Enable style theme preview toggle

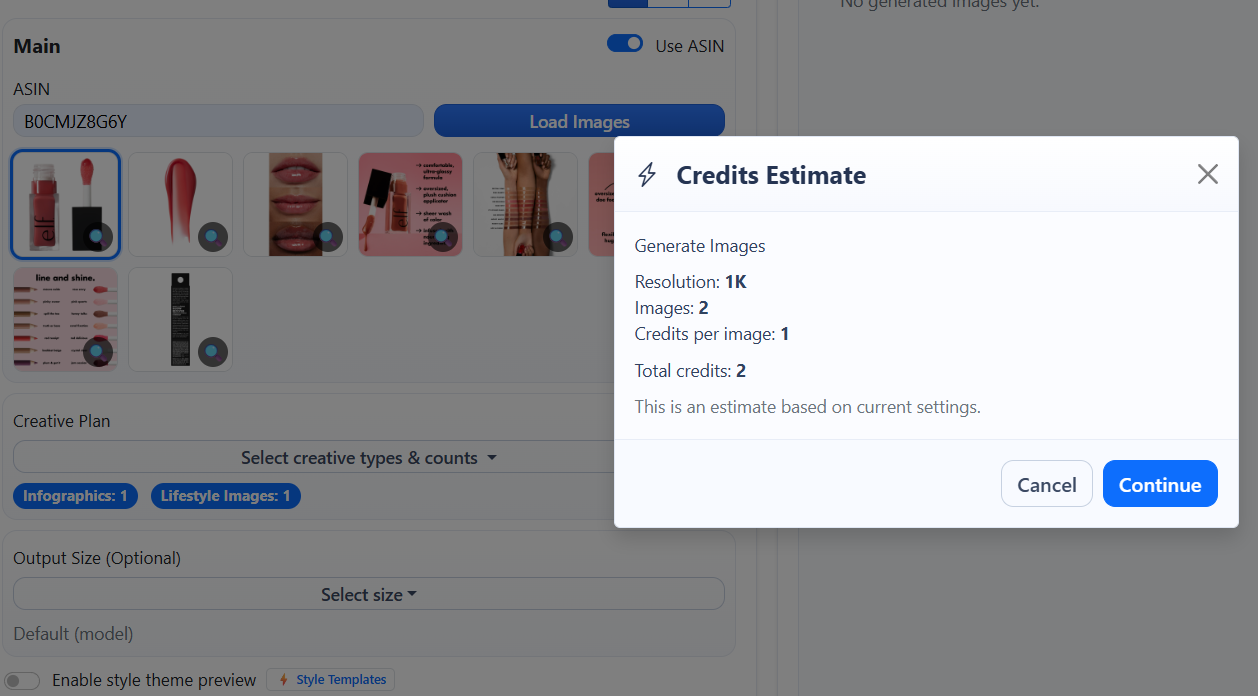(x=22, y=680)
